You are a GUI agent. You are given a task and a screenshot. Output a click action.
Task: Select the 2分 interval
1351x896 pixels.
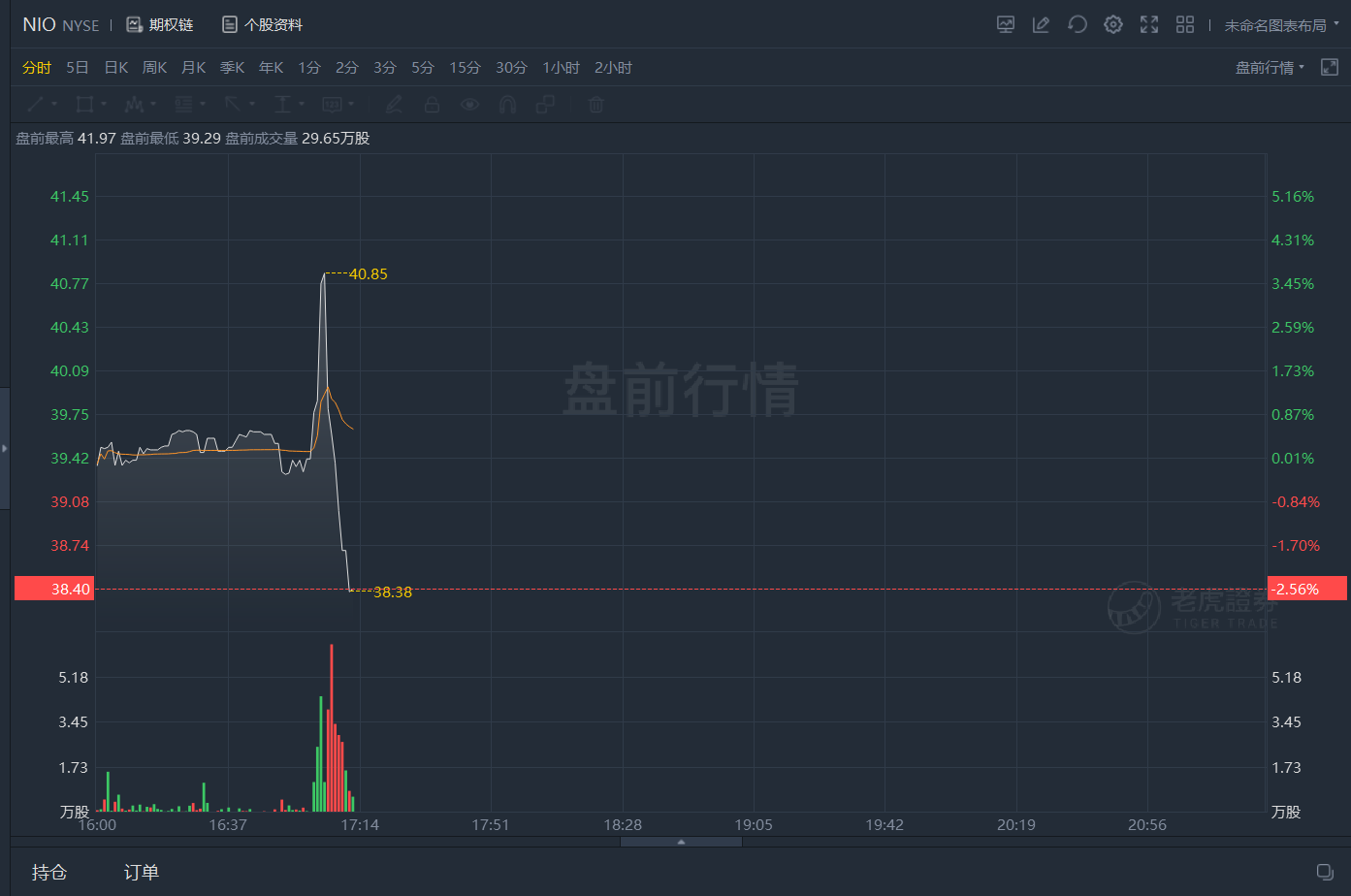(347, 68)
